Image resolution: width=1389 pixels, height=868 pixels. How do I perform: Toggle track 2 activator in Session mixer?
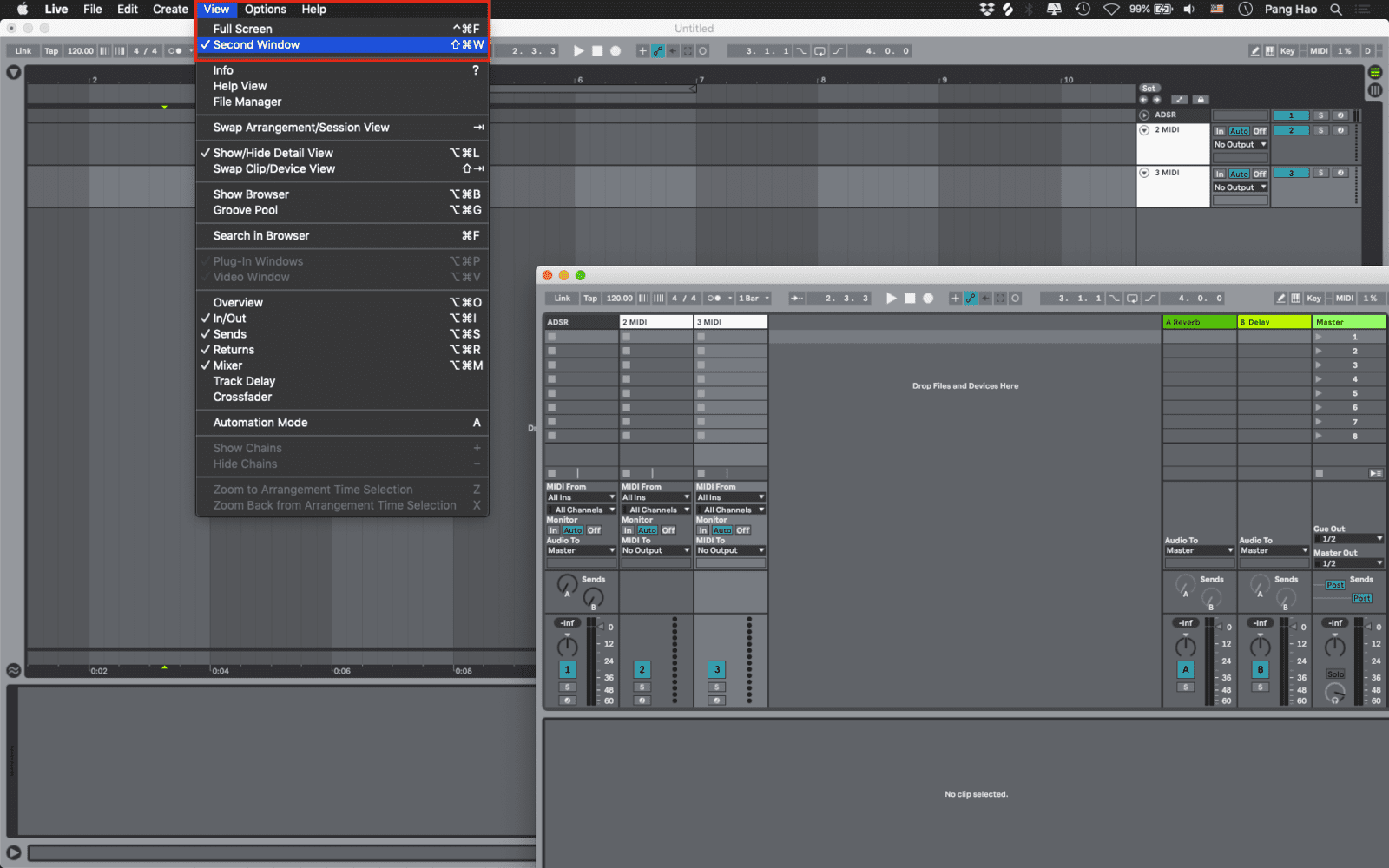tap(642, 669)
